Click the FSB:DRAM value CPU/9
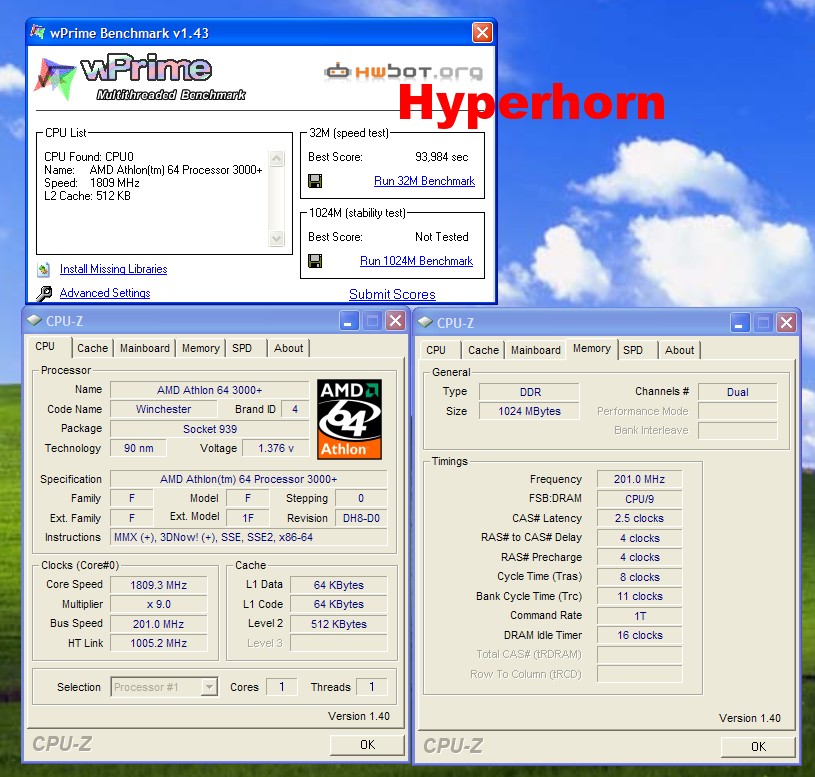This screenshot has height=777, width=815. pyautogui.click(x=639, y=499)
